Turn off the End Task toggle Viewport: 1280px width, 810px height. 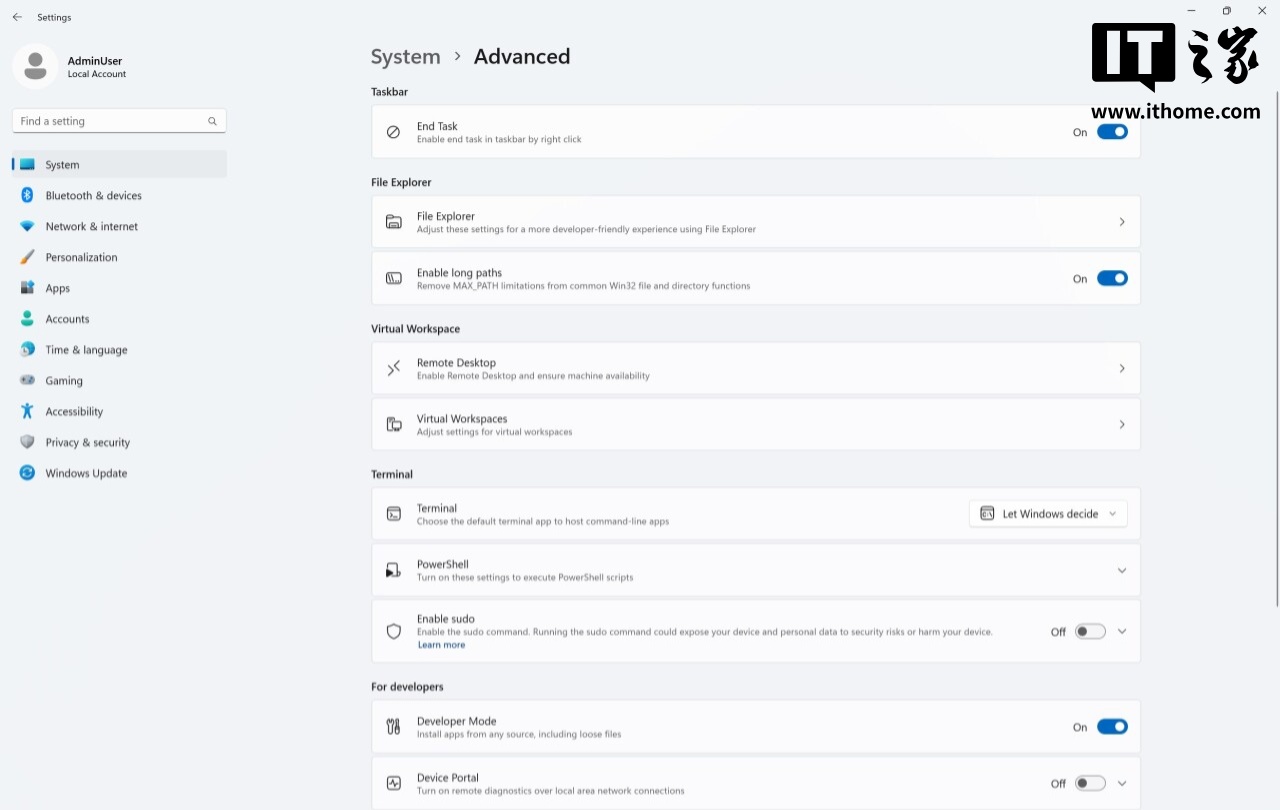(1112, 132)
